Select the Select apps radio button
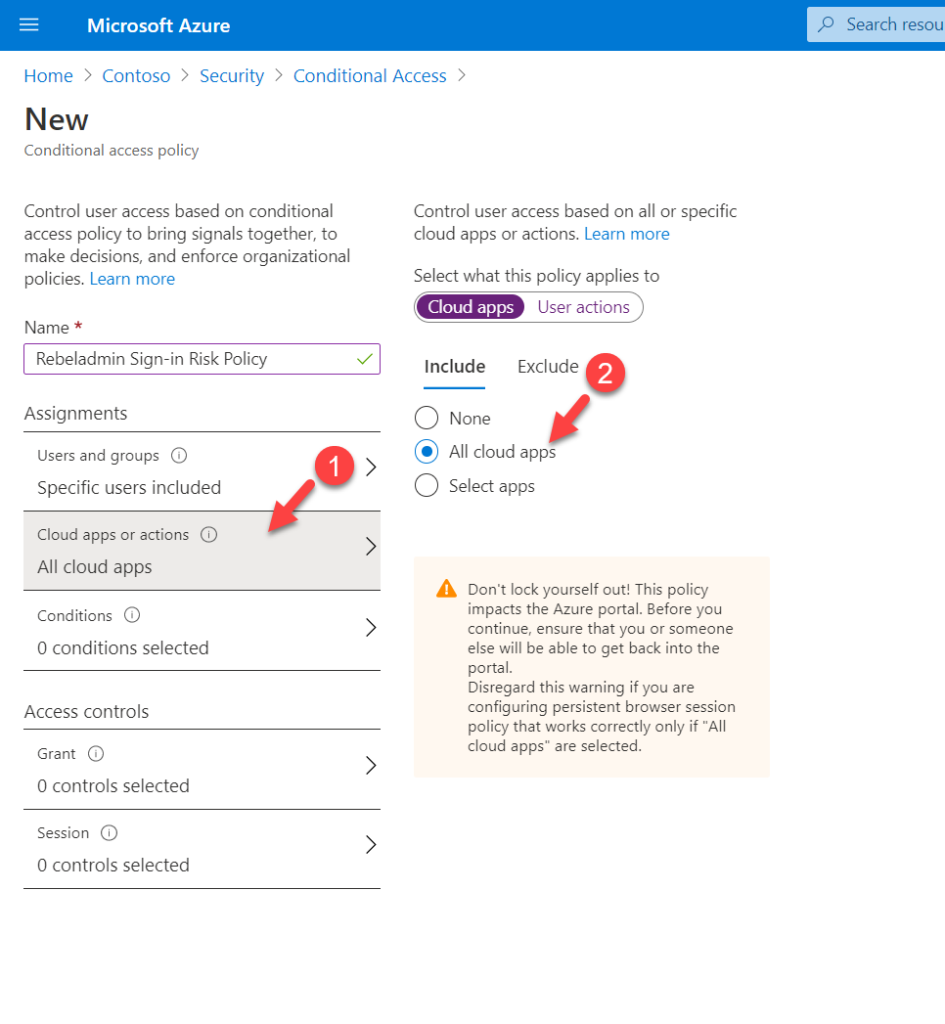Image resolution: width=945 pixels, height=1024 pixels. [426, 485]
